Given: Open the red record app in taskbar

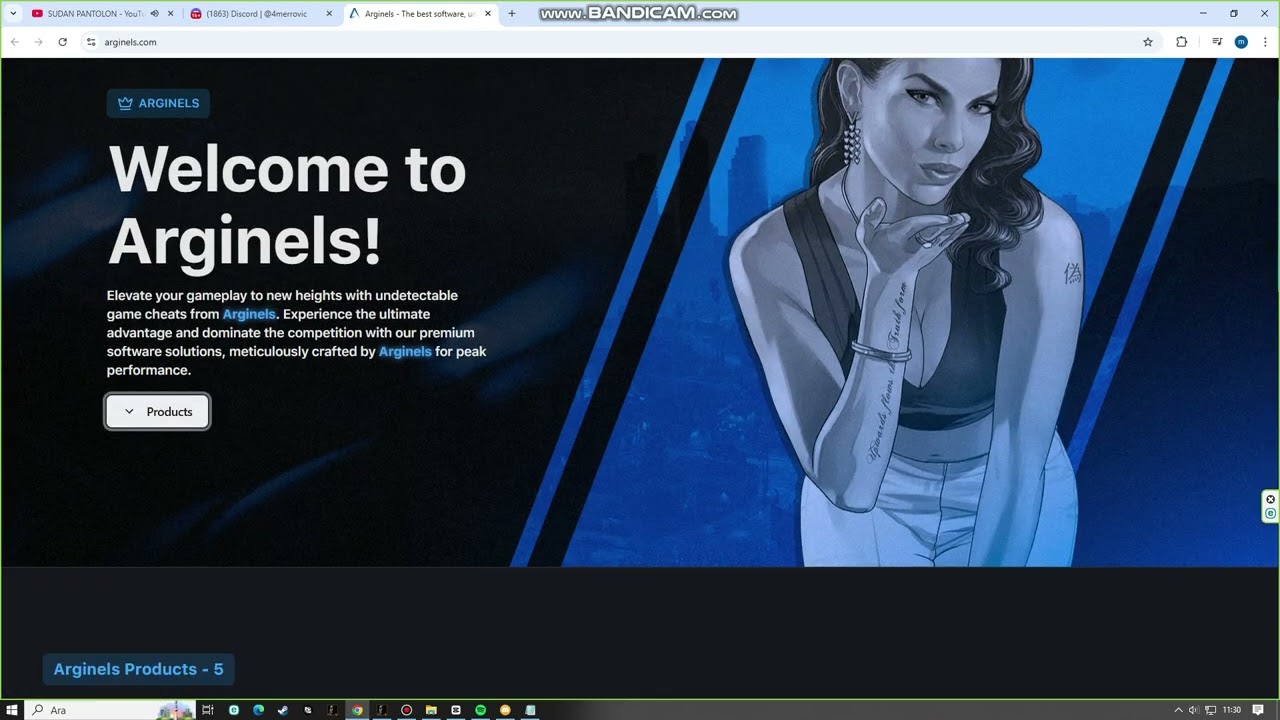Looking at the screenshot, I should [406, 710].
